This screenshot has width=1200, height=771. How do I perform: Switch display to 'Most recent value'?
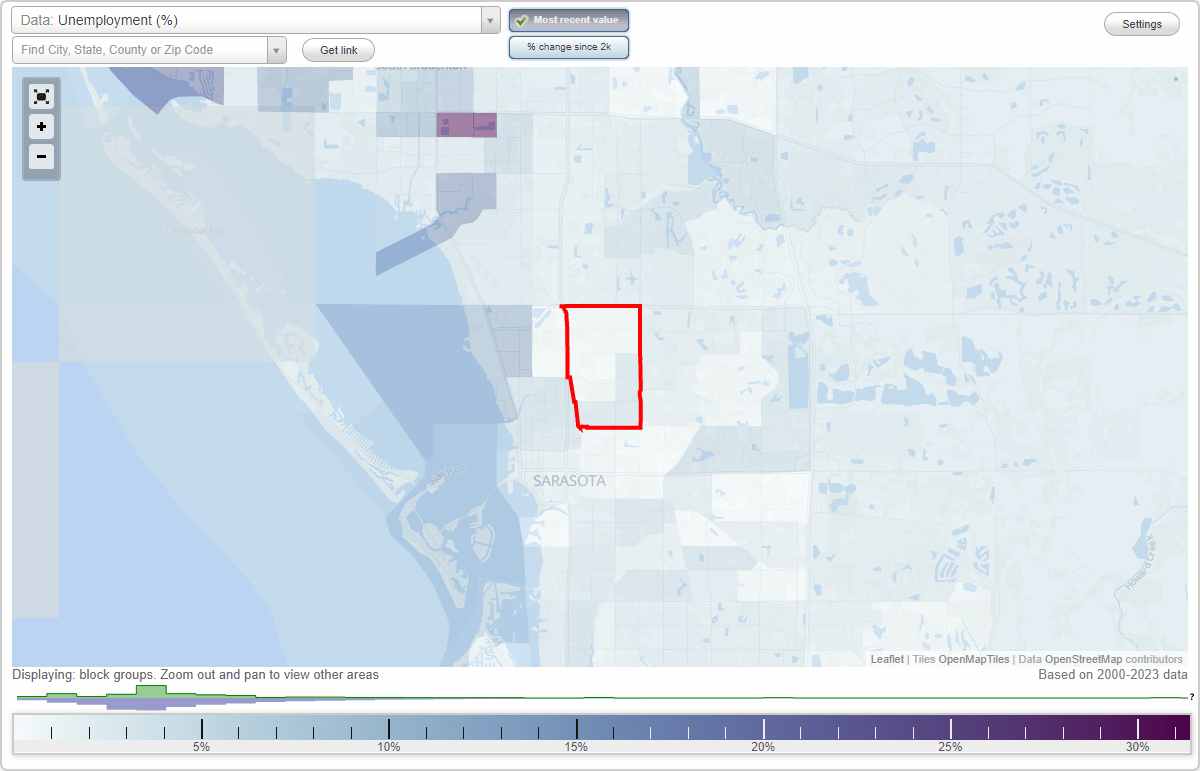tap(568, 19)
